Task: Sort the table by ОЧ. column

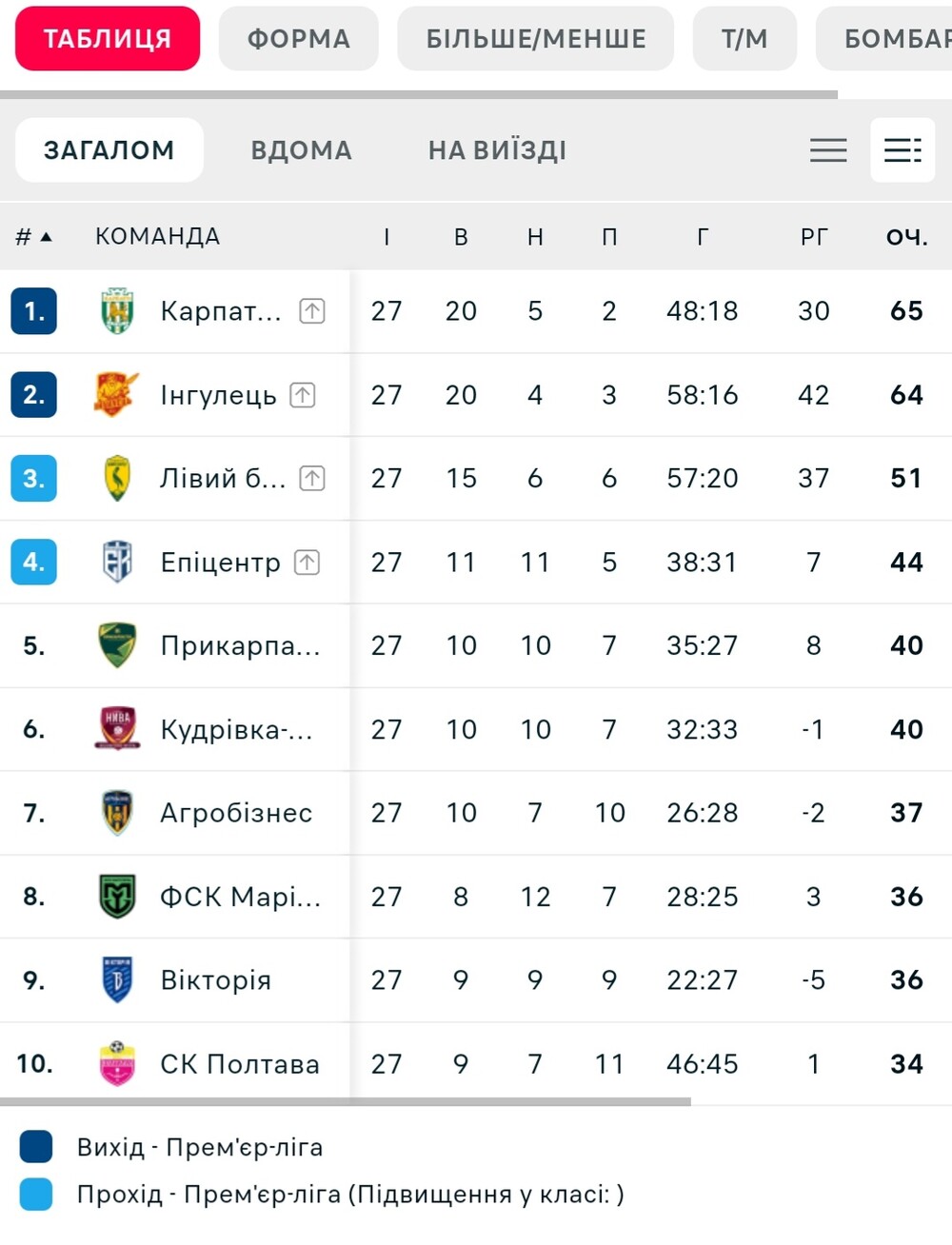Action: click(x=906, y=236)
